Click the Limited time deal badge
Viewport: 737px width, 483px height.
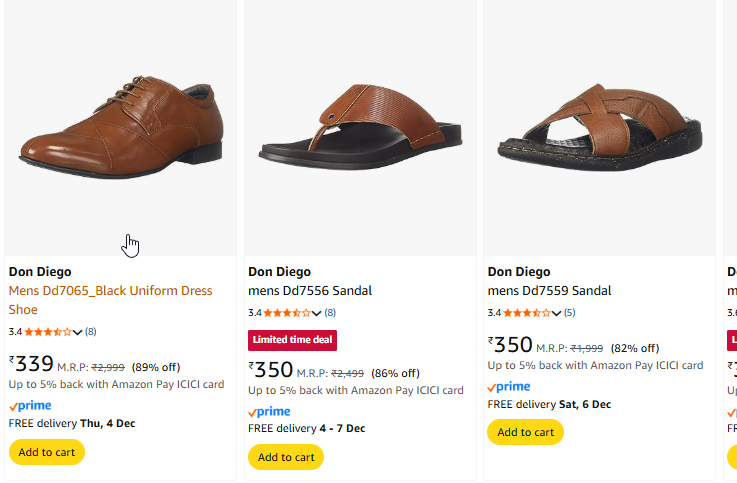[292, 340]
